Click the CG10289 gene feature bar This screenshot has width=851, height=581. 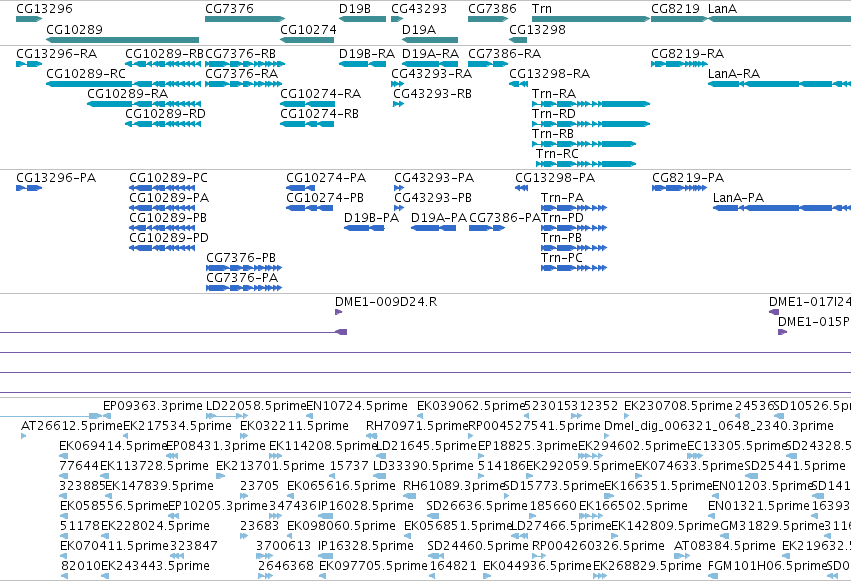pyautogui.click(x=123, y=40)
